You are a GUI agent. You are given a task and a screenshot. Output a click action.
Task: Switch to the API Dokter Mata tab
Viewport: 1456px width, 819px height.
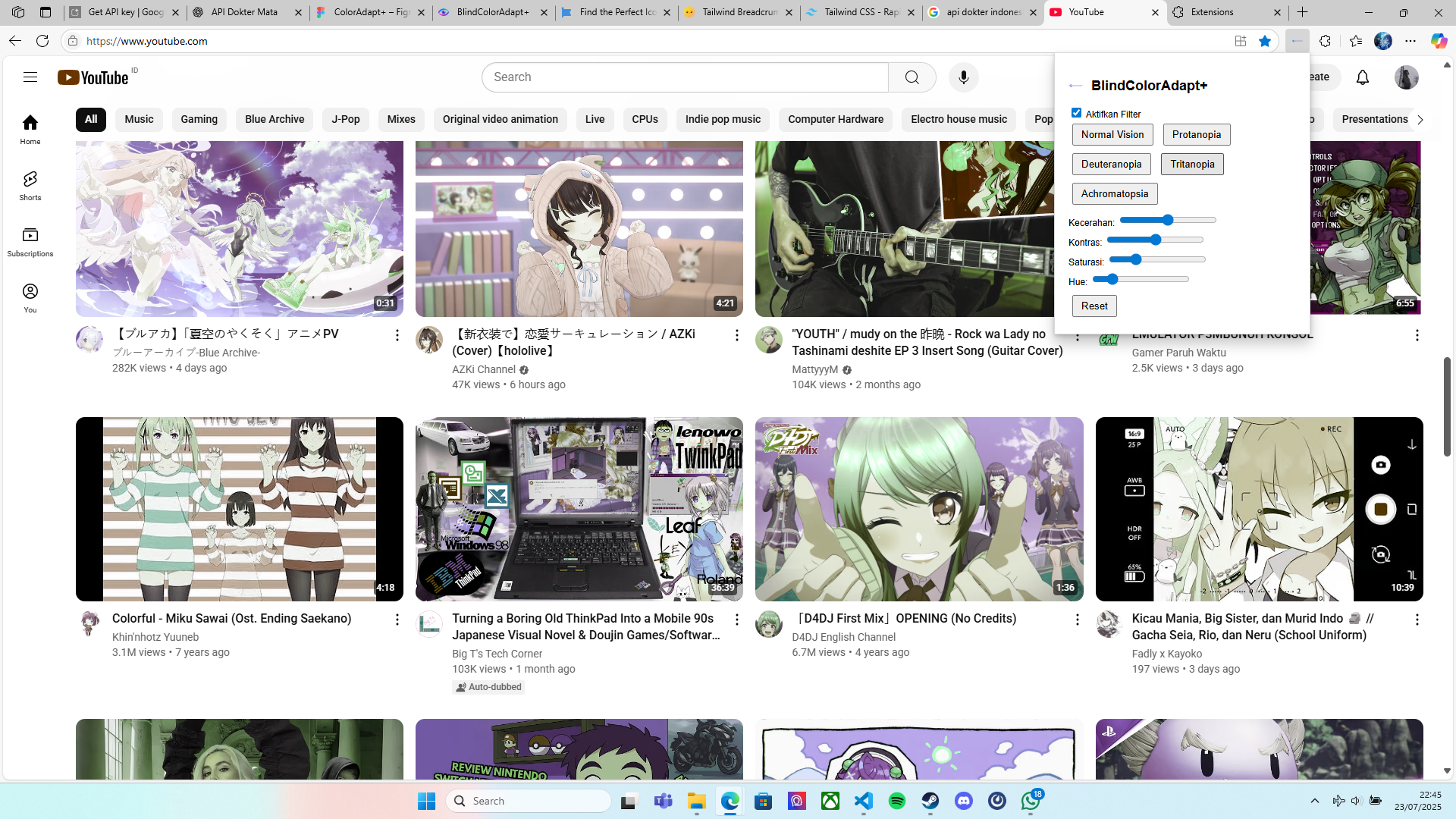tap(247, 12)
